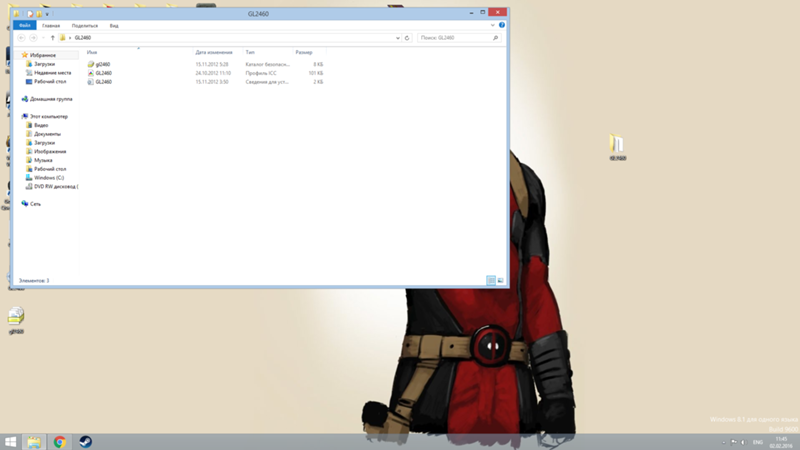Open the Музыка folder in navigation pane
Viewport: 800px width, 450px height.
43,160
